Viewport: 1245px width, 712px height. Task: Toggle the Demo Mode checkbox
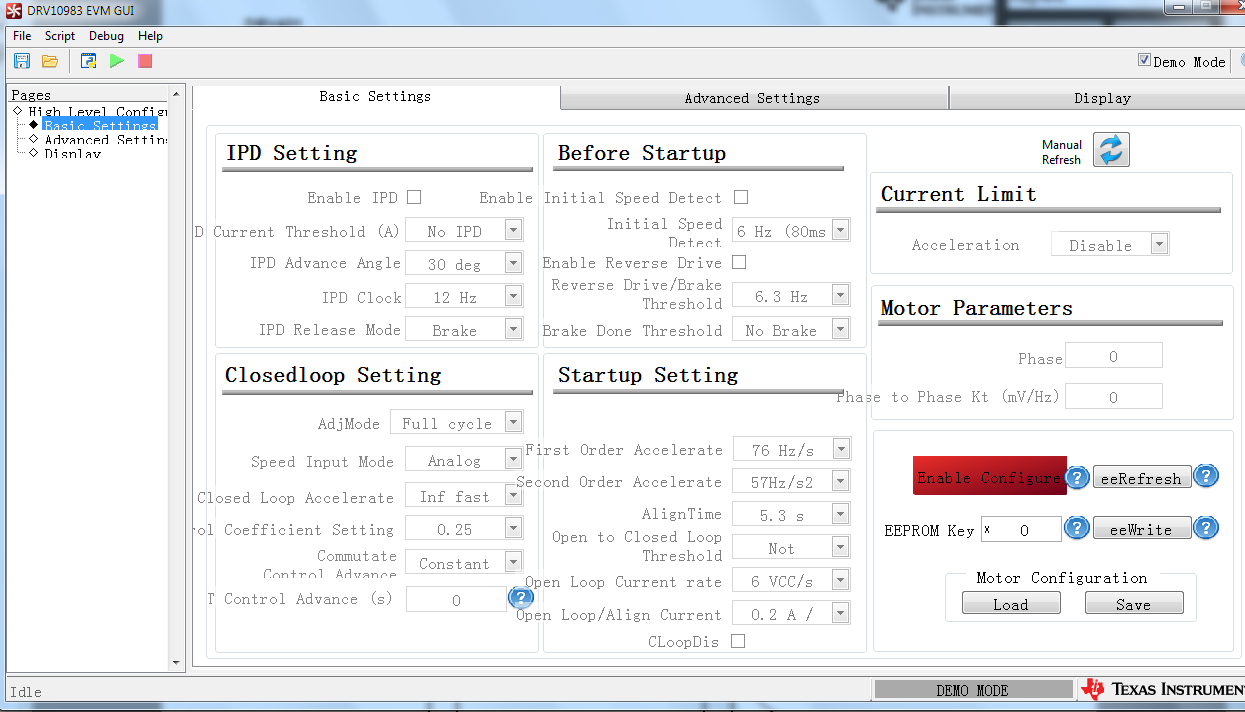pos(1144,60)
